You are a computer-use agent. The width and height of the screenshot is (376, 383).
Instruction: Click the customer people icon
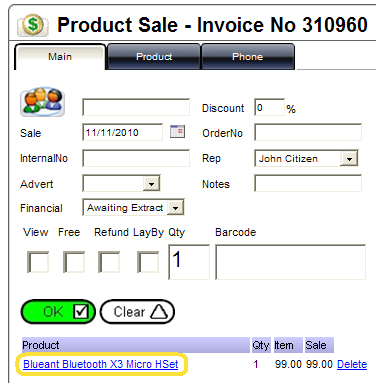(x=42, y=102)
